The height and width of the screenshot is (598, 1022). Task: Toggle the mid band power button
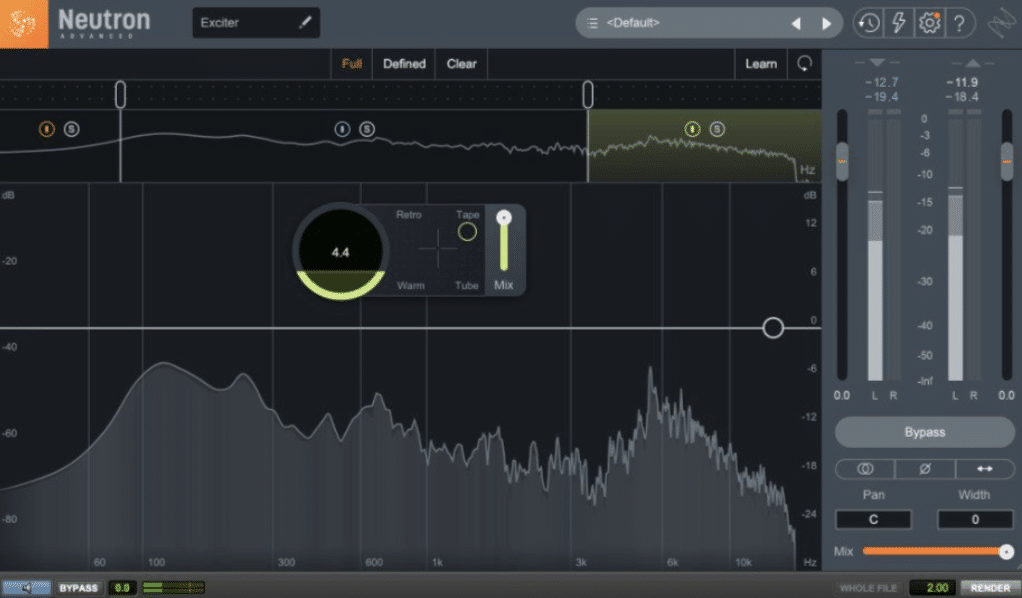(x=342, y=129)
